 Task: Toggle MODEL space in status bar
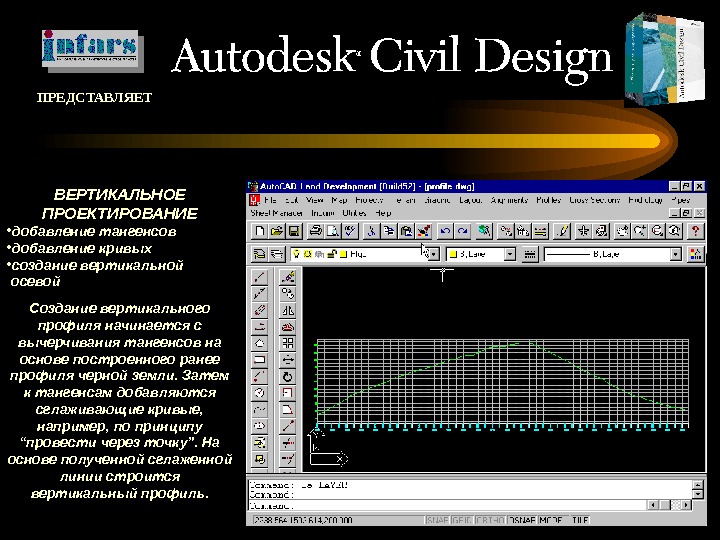click(x=551, y=520)
